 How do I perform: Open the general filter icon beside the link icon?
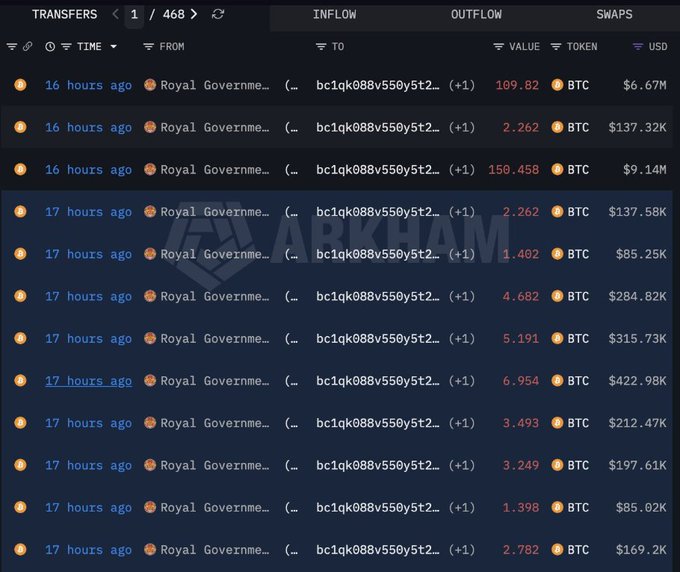tap(12, 46)
